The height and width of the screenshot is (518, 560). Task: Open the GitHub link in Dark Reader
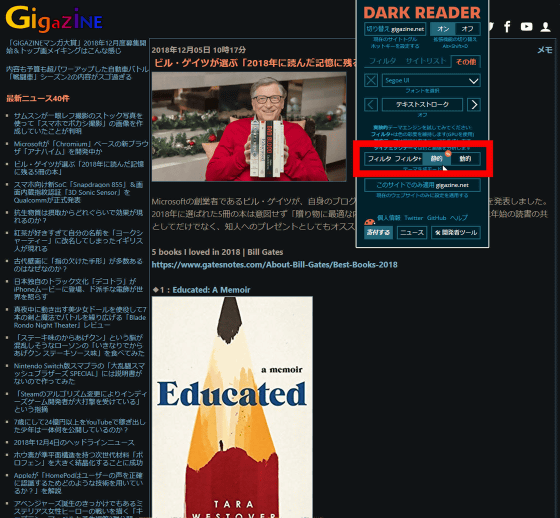[x=436, y=218]
